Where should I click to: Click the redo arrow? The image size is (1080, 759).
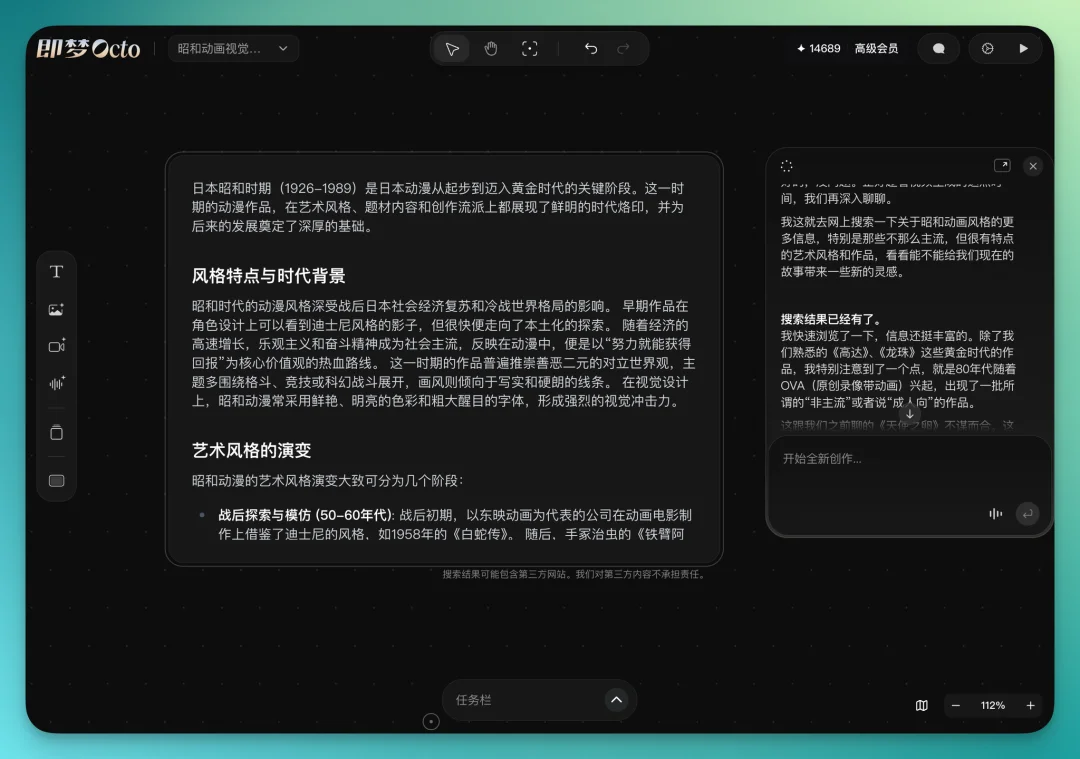click(621, 48)
